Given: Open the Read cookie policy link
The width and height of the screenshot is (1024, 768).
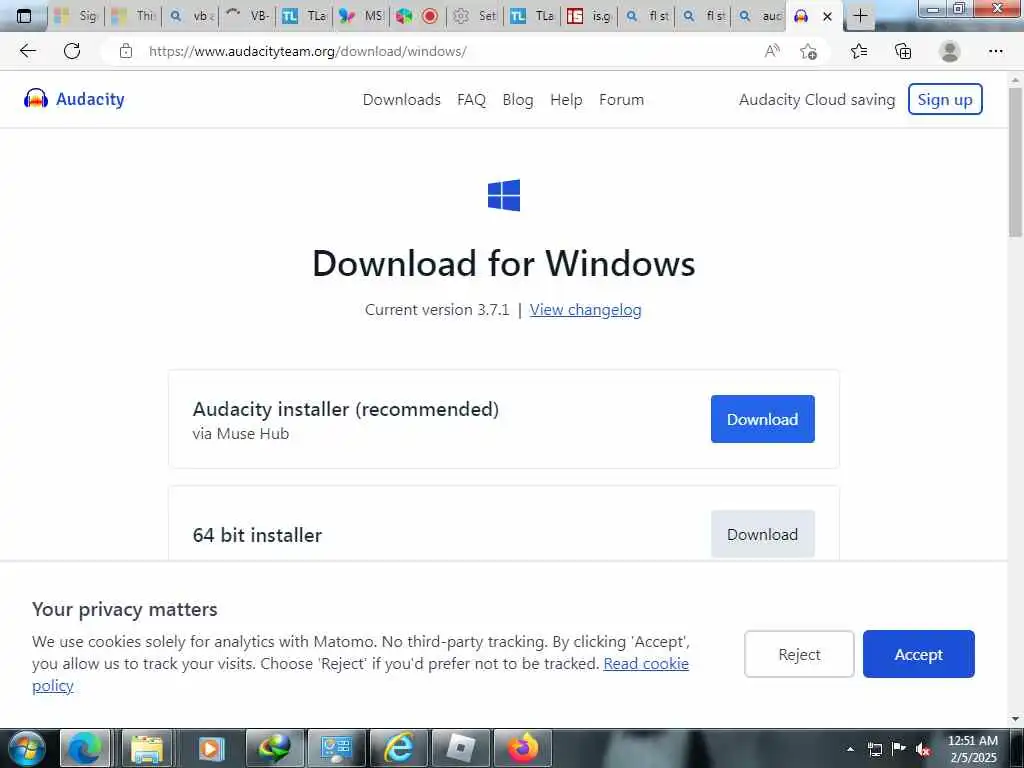Looking at the screenshot, I should click(x=646, y=664).
